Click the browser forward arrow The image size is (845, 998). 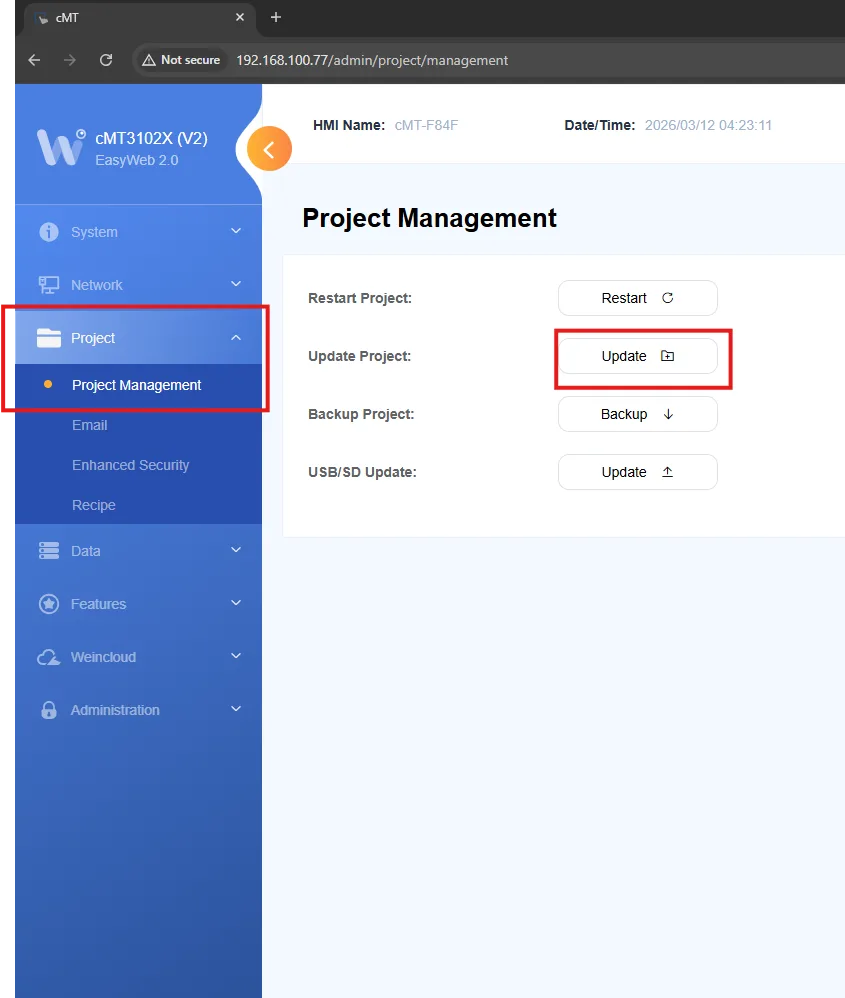(70, 60)
